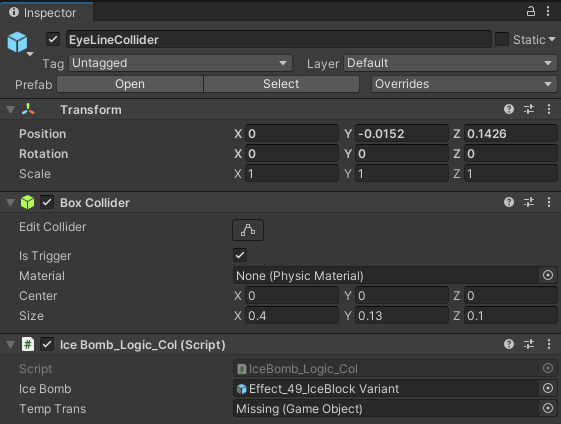Viewport: 561px width, 424px height.
Task: Uncheck the Is Trigger checkbox
Action: click(240, 255)
